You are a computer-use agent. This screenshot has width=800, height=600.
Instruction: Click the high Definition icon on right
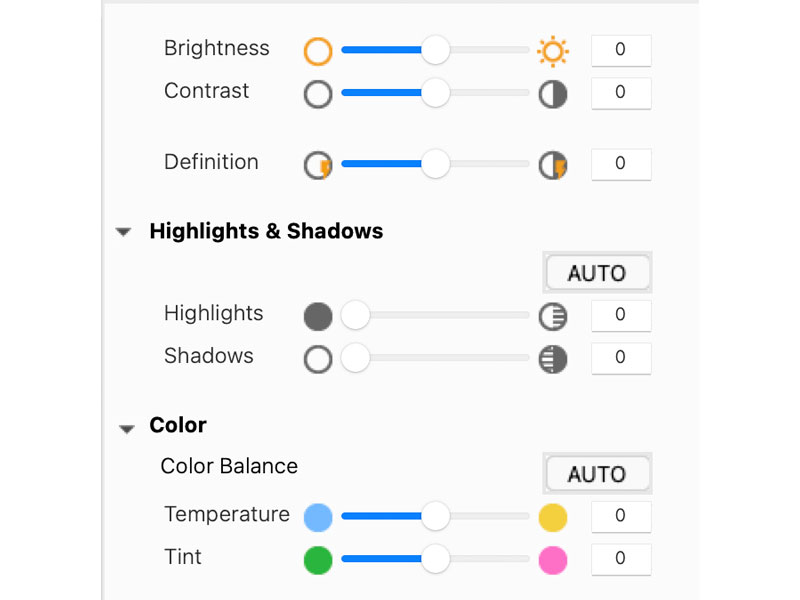point(552,165)
